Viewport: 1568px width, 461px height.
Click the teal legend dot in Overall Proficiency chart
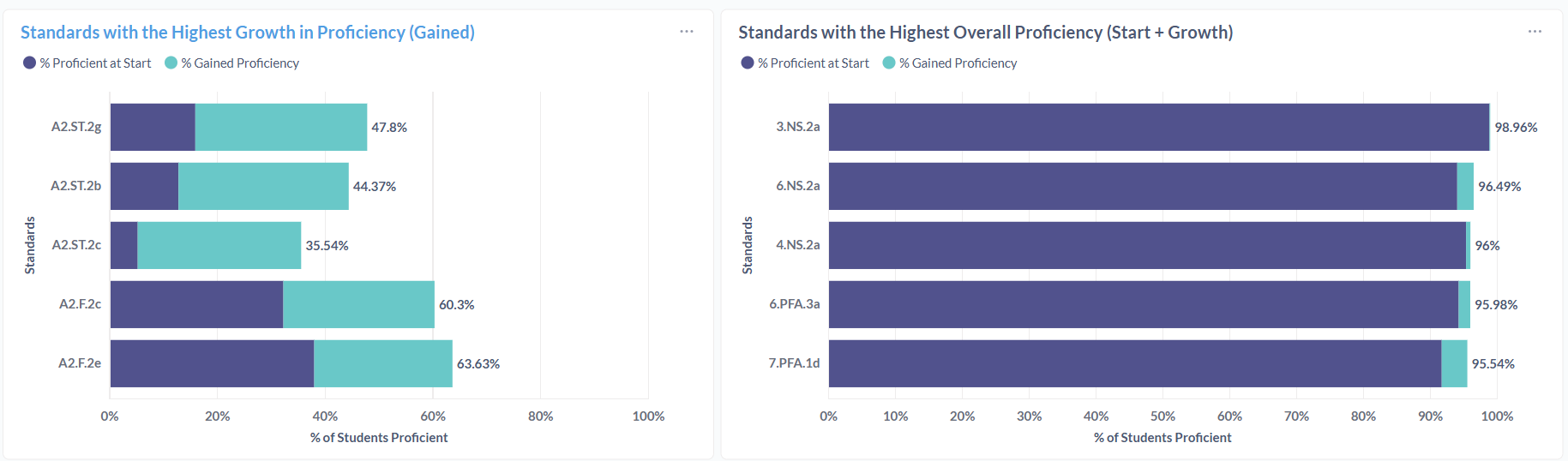(889, 63)
